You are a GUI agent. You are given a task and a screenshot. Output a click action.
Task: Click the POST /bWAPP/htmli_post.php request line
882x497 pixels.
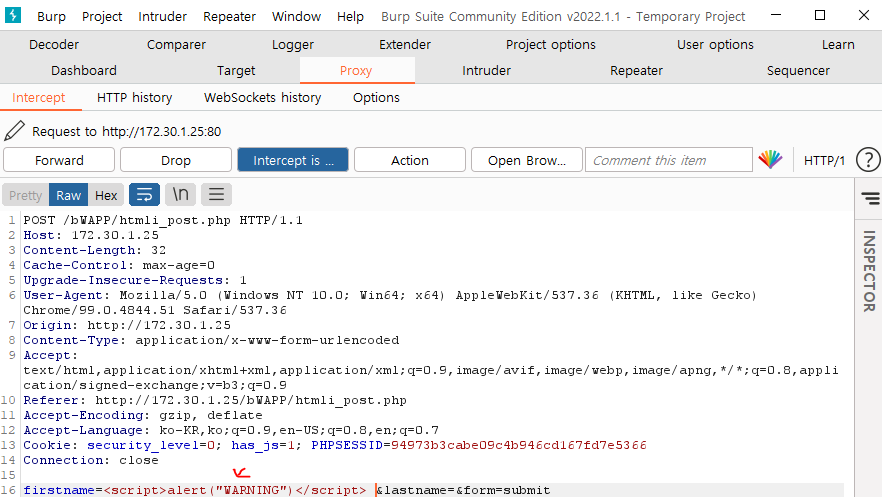click(x=163, y=220)
